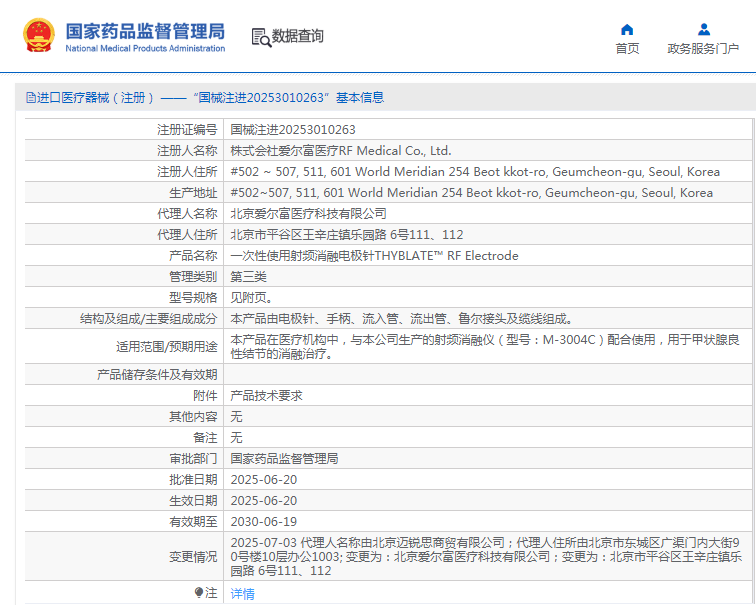Select 北京市平谷区王辛庄镇乐园路 address in 代理人住所 row
Screen dimensions: 756x605
coord(347,235)
